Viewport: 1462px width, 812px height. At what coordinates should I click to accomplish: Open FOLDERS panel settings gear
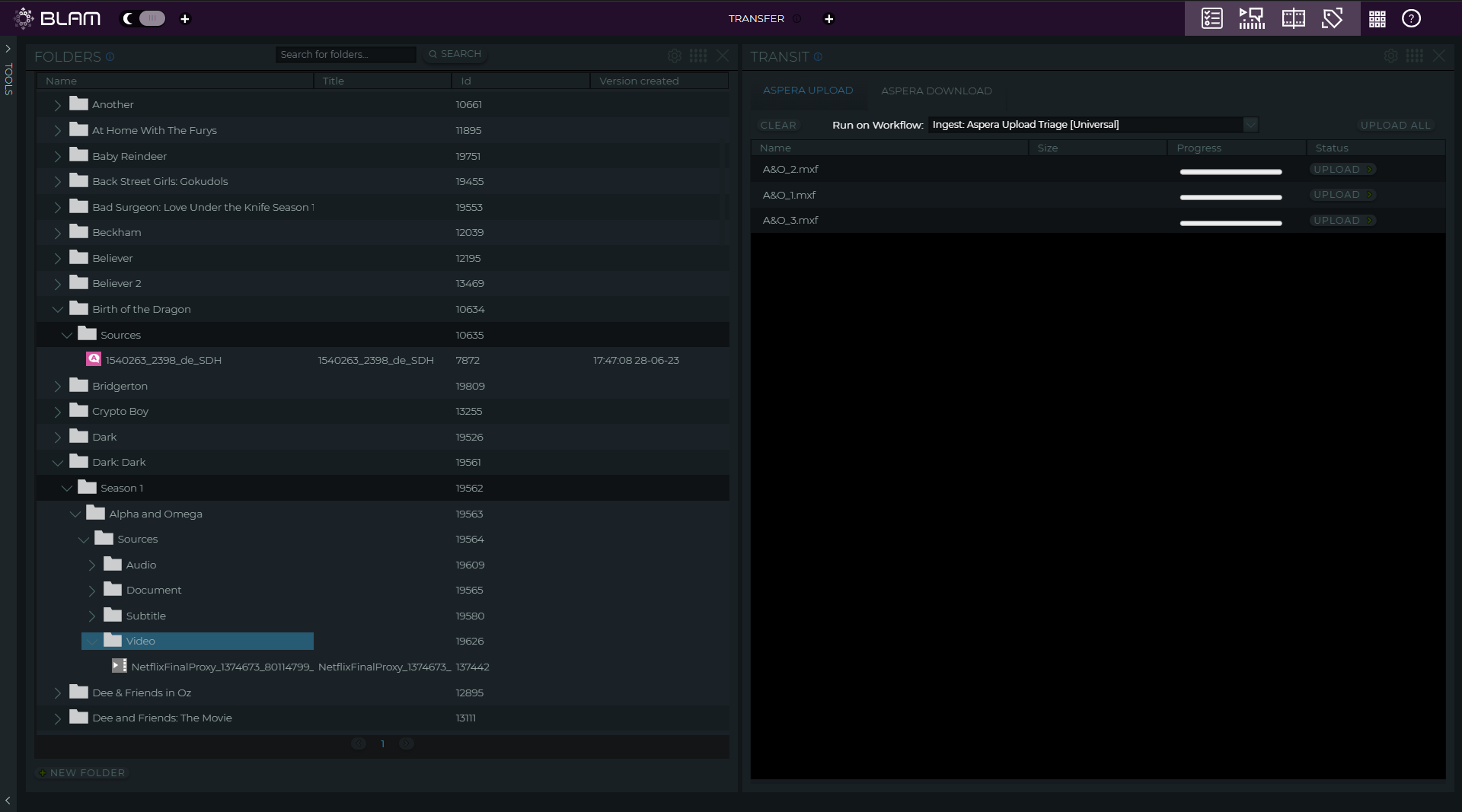[674, 56]
